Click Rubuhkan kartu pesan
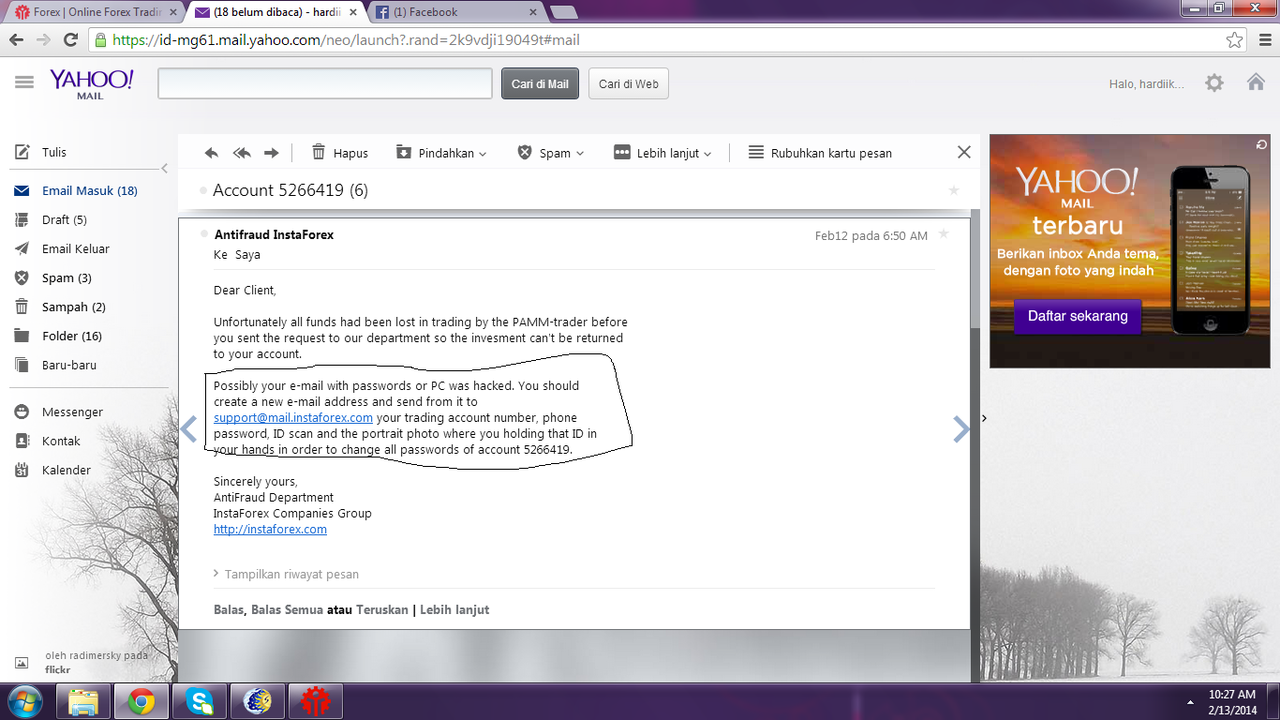This screenshot has height=720, width=1280. tap(820, 153)
